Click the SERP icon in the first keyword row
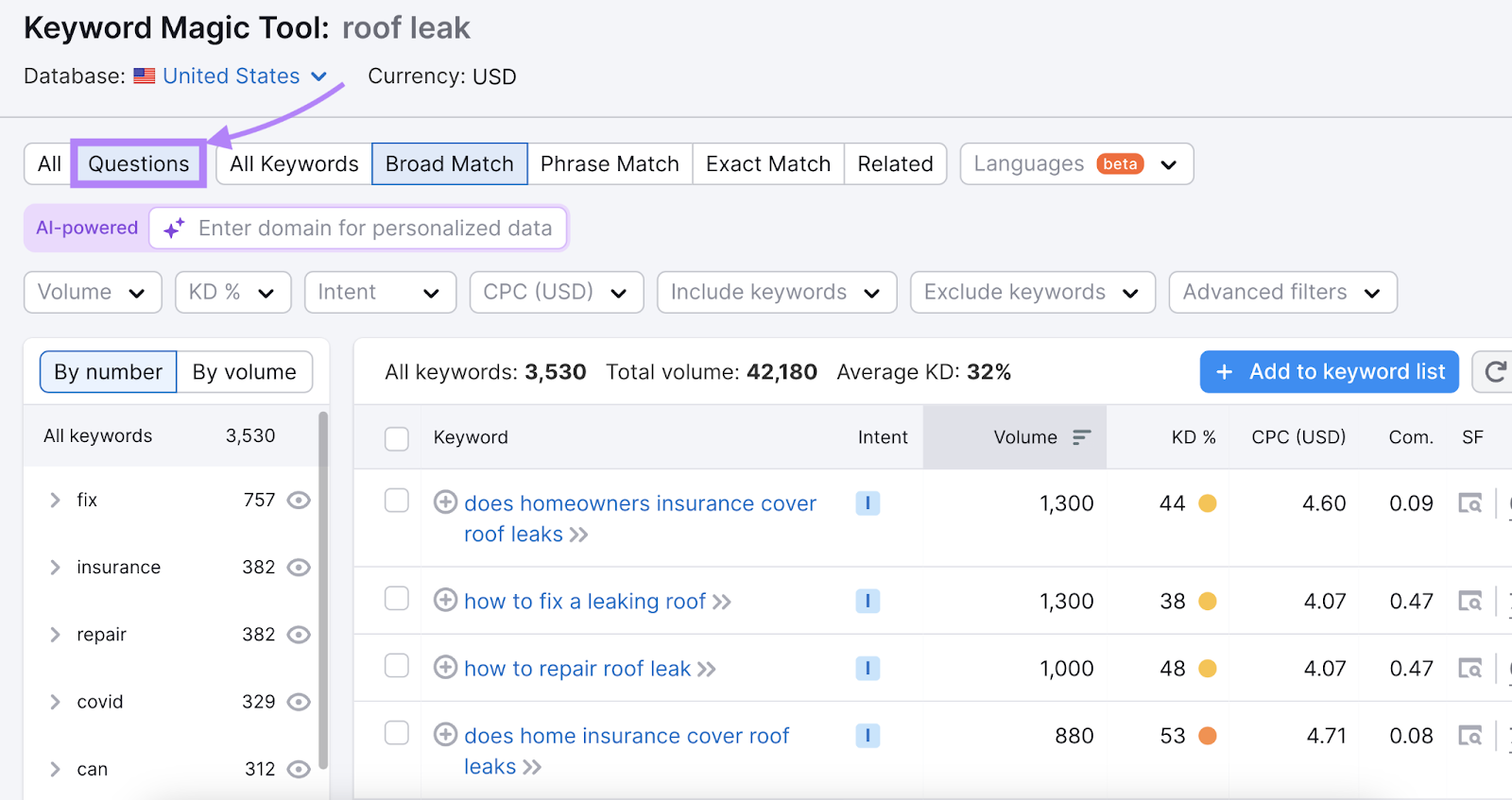 [1469, 503]
